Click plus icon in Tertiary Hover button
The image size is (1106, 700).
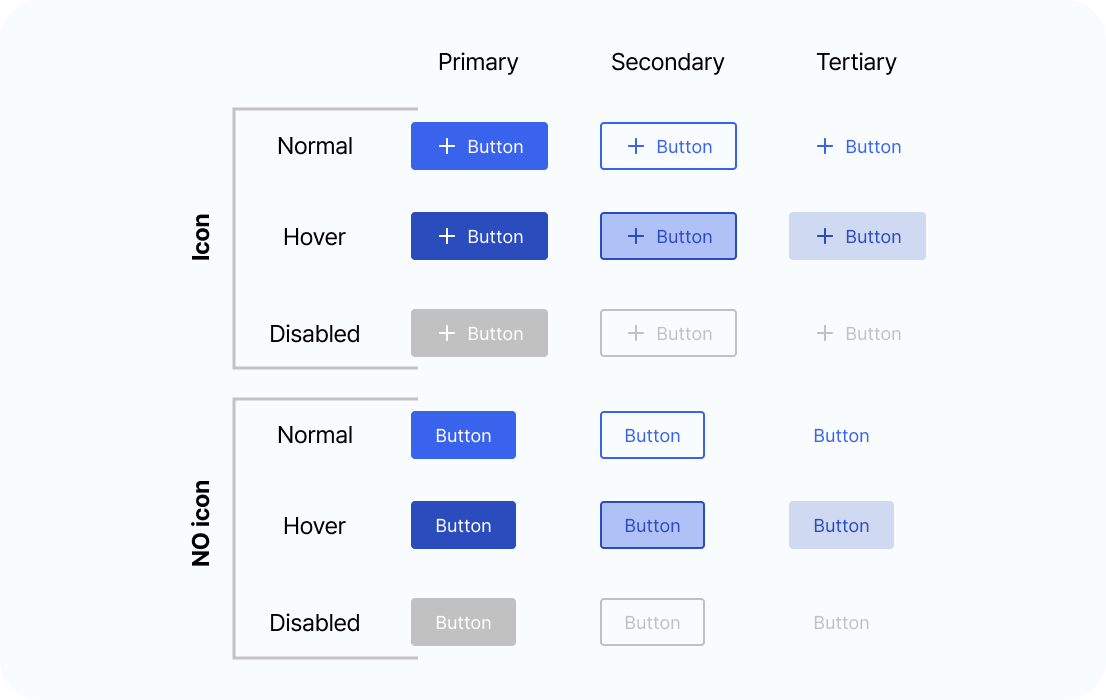(x=825, y=236)
